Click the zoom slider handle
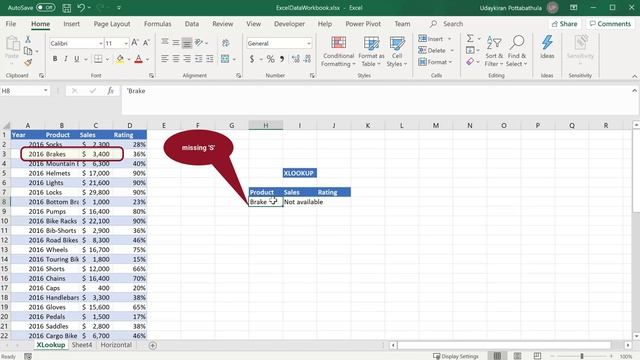The image size is (640, 360). tap(582, 356)
